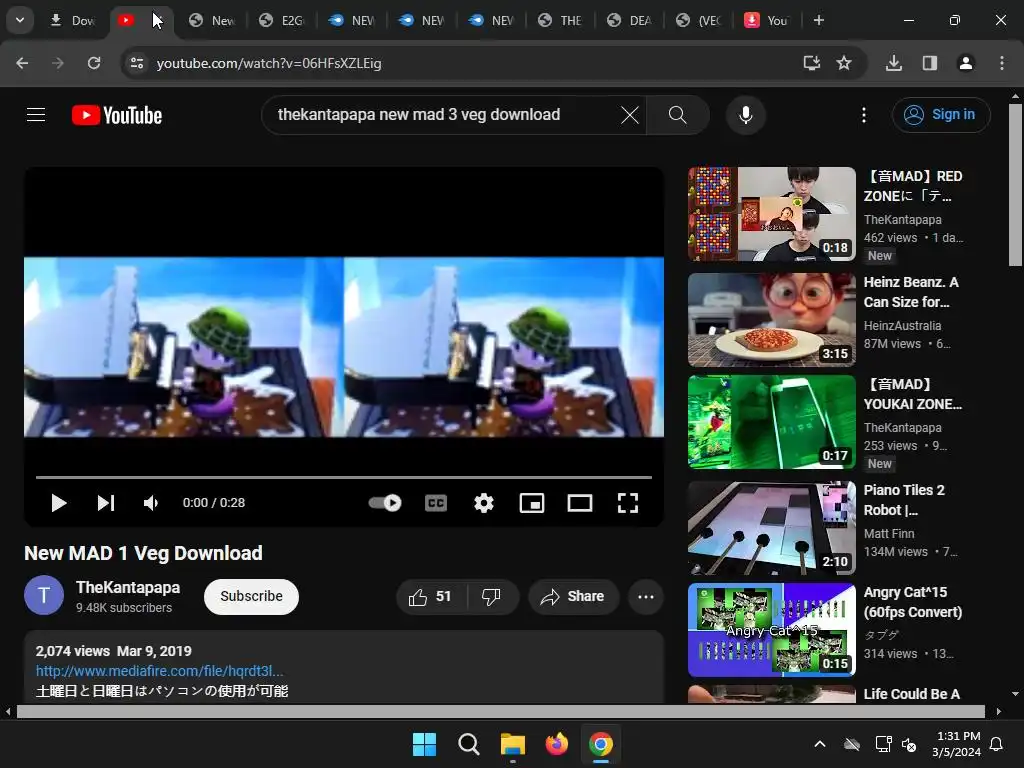Skip to the next video

106,503
